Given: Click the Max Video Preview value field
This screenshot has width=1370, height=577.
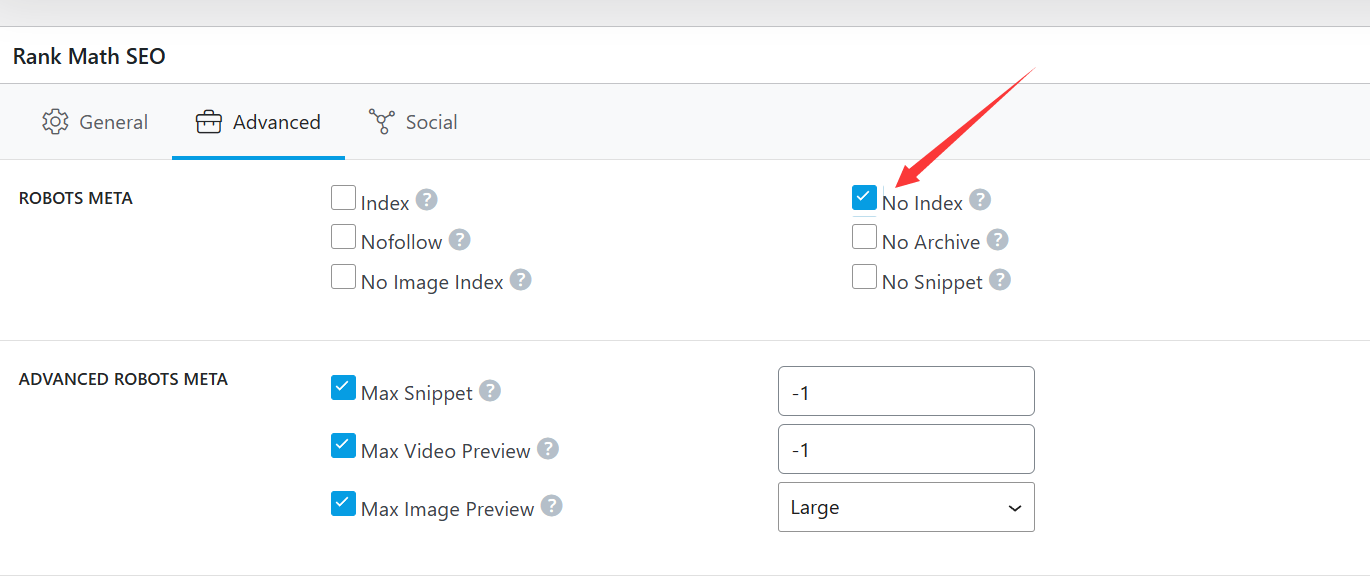Looking at the screenshot, I should click(x=905, y=449).
